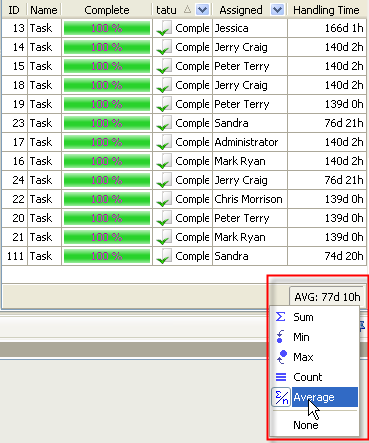Click Jerry Craig in task 24 row
Screen dimensions: 369x443
tap(241, 180)
